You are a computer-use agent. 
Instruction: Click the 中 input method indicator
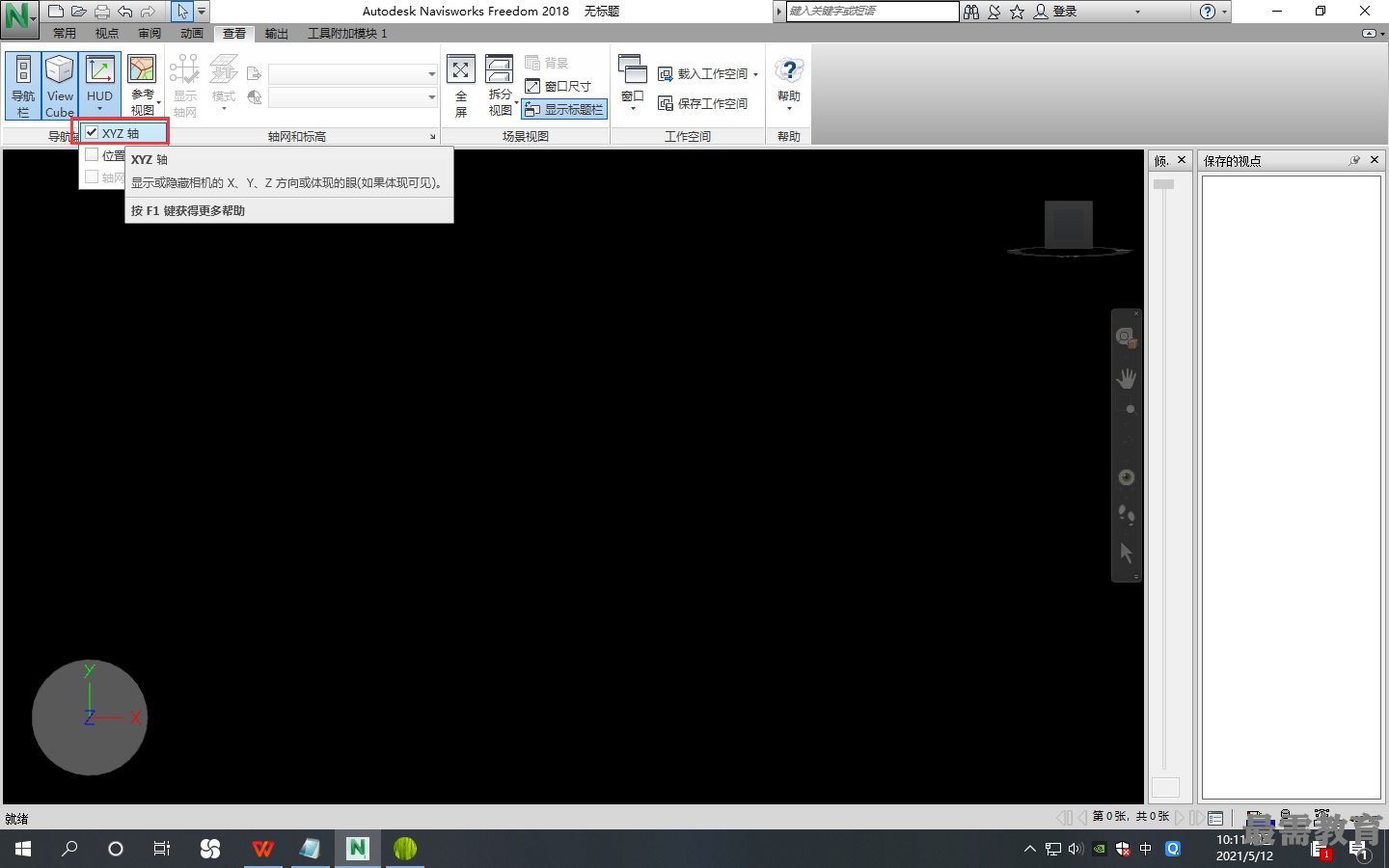[x=1146, y=849]
